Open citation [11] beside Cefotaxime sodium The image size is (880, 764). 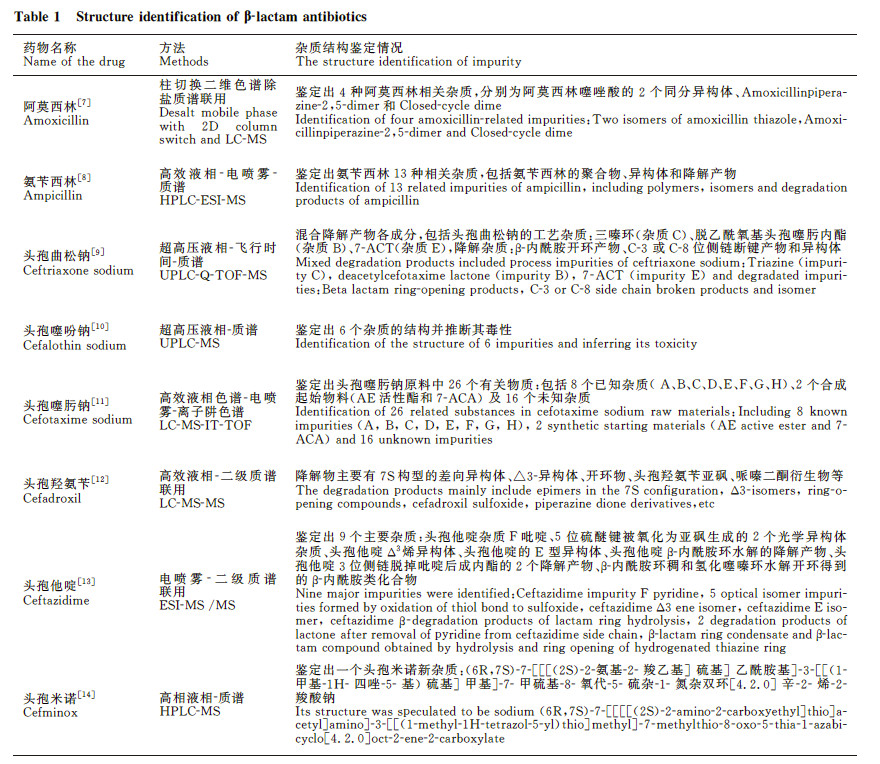[x=99, y=401]
